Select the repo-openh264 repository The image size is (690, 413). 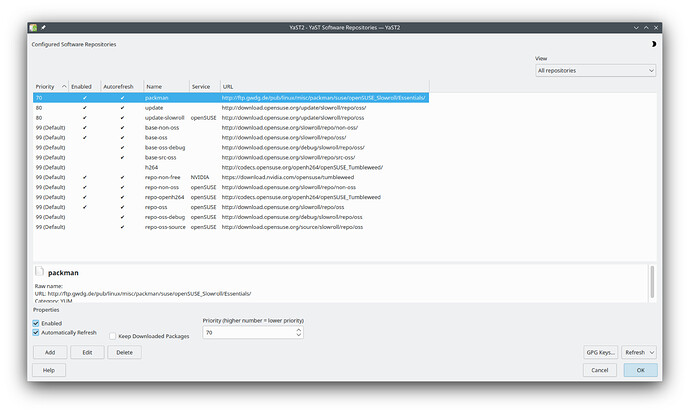[x=165, y=197]
